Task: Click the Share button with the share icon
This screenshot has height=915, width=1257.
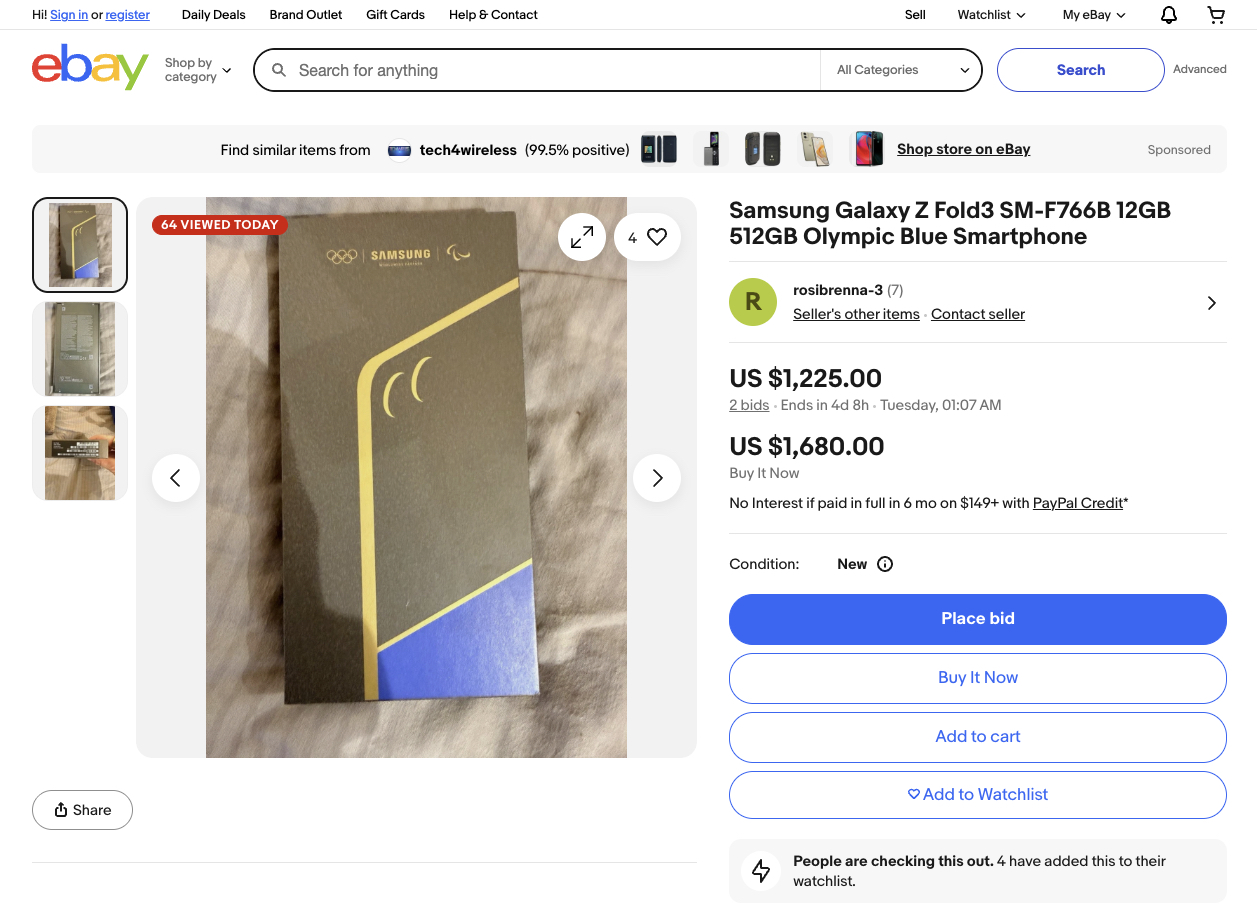Action: (82, 809)
